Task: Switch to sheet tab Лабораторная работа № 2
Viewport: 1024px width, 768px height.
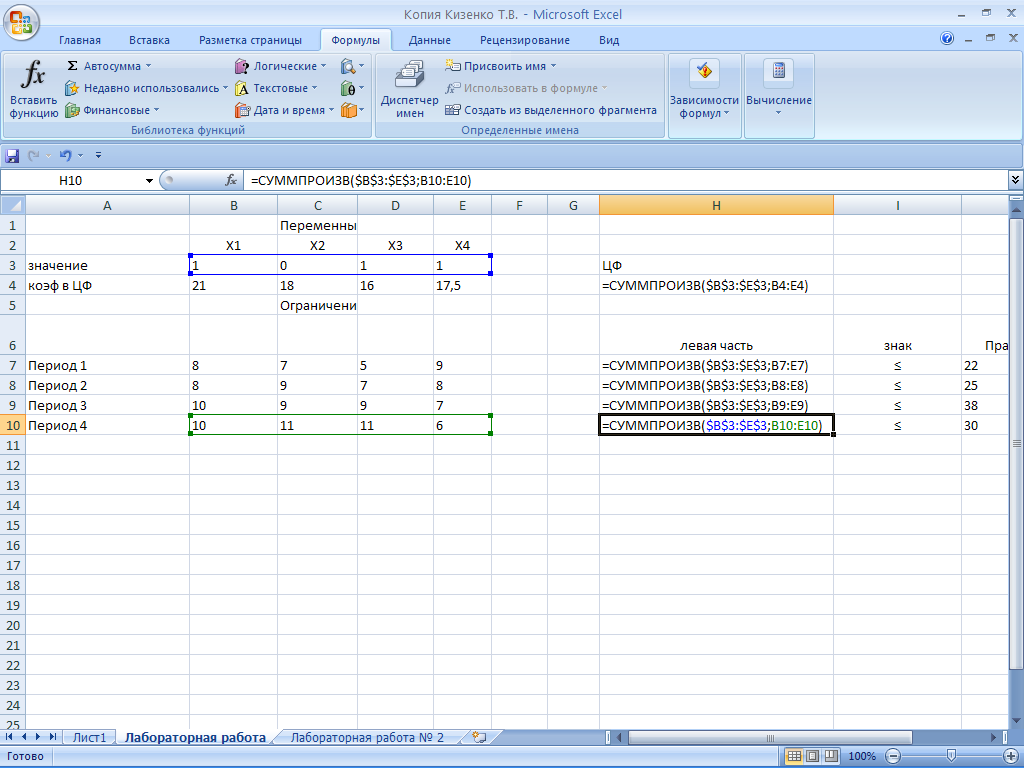Action: click(367, 737)
